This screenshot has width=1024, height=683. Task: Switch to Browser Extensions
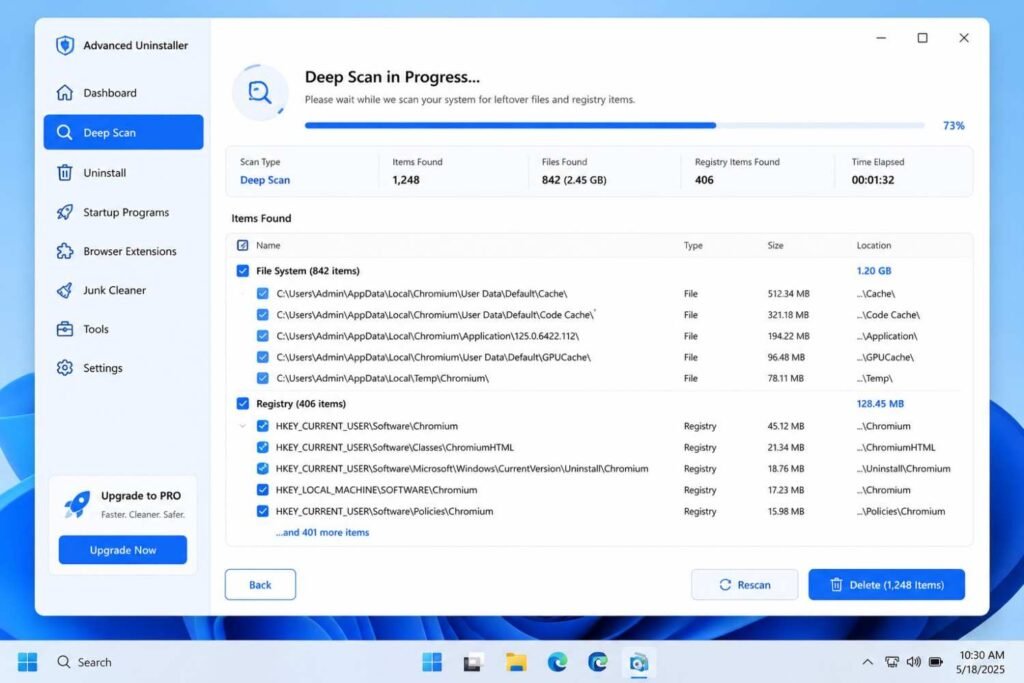pyautogui.click(x=123, y=251)
